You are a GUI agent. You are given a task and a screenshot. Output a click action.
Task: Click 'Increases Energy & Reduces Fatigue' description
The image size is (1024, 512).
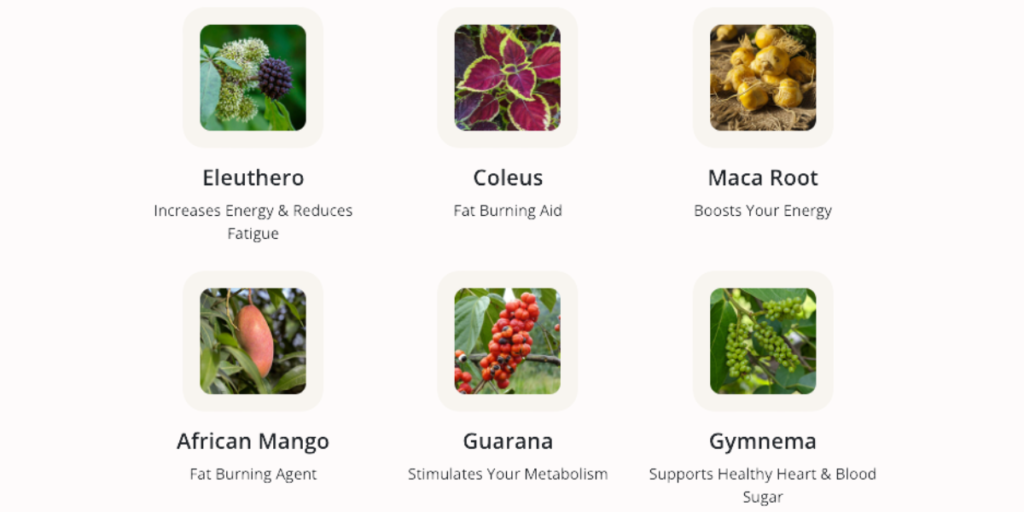point(253,222)
